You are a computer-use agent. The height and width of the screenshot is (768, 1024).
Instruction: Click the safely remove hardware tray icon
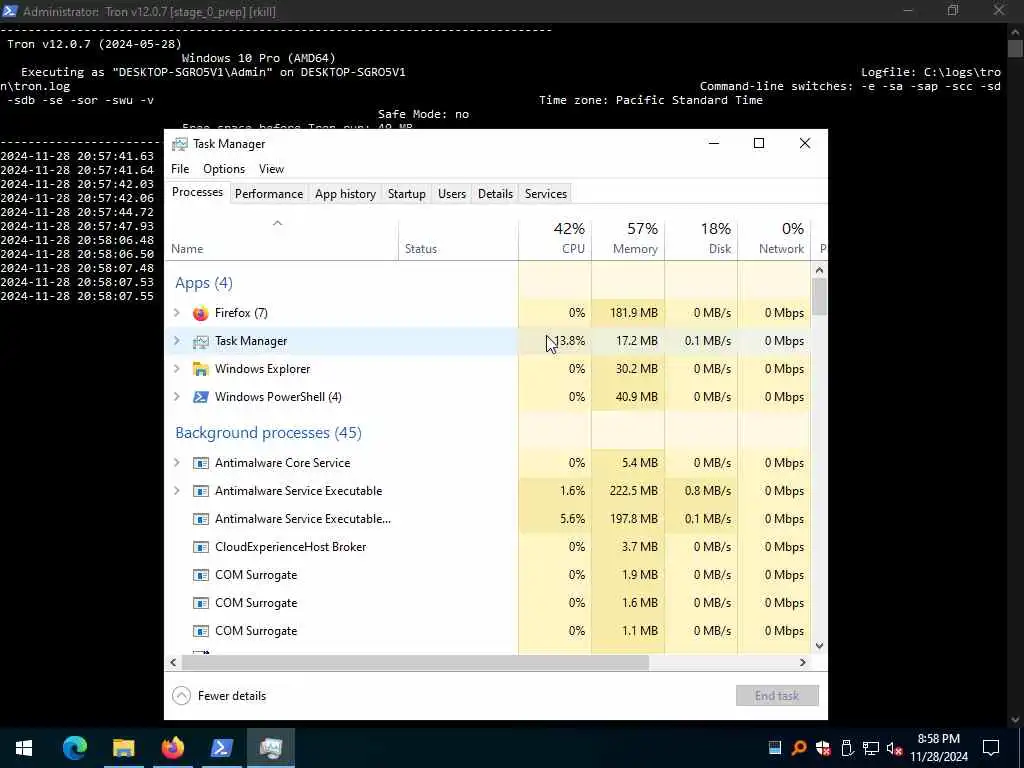click(847, 748)
